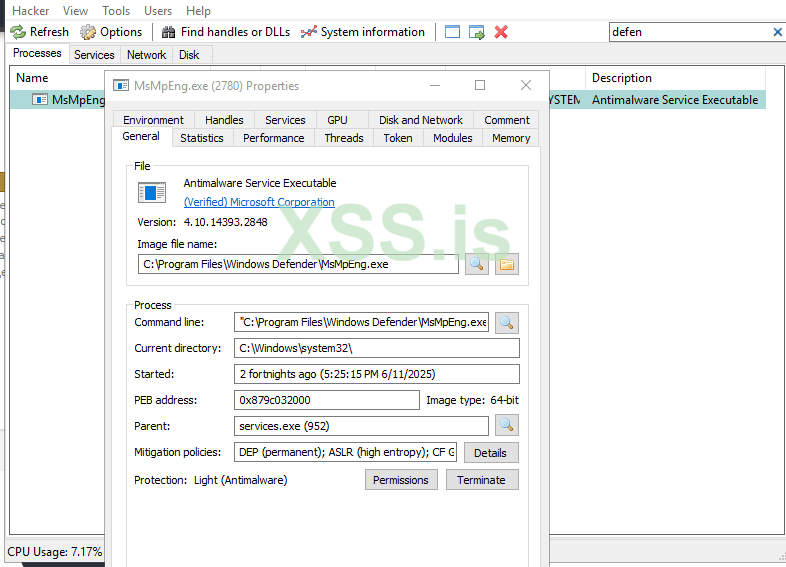
Task: Open the Tools menu
Action: coord(116,11)
